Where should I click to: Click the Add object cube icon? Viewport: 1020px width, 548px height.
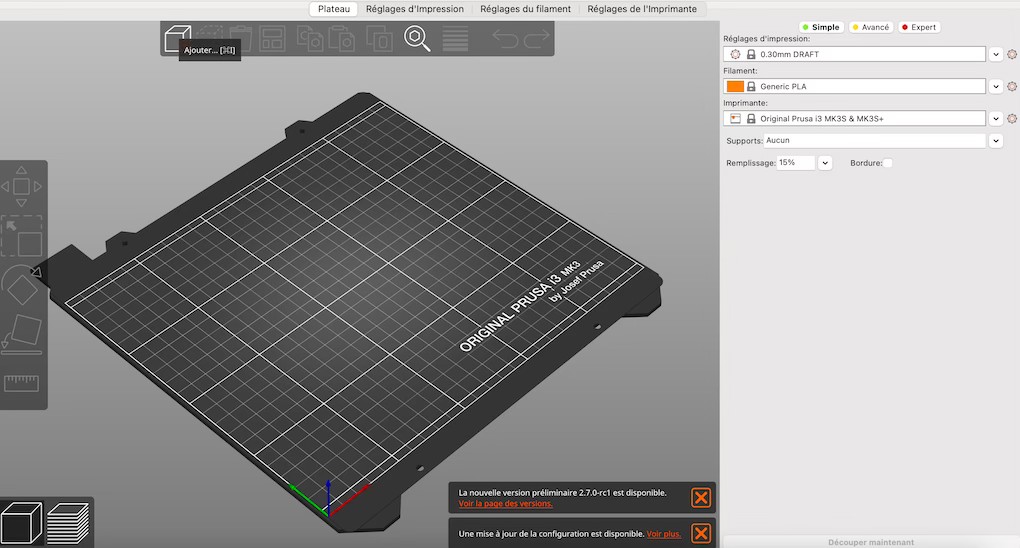(177, 37)
